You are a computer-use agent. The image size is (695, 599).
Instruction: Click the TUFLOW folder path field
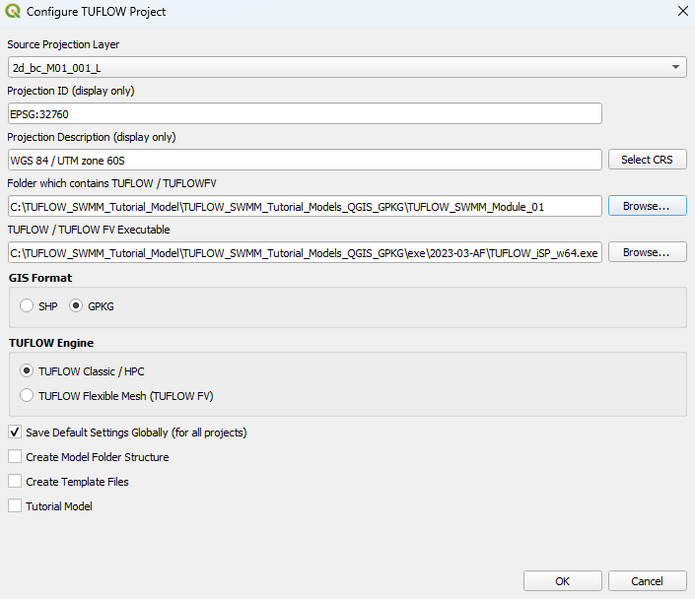tap(304, 206)
